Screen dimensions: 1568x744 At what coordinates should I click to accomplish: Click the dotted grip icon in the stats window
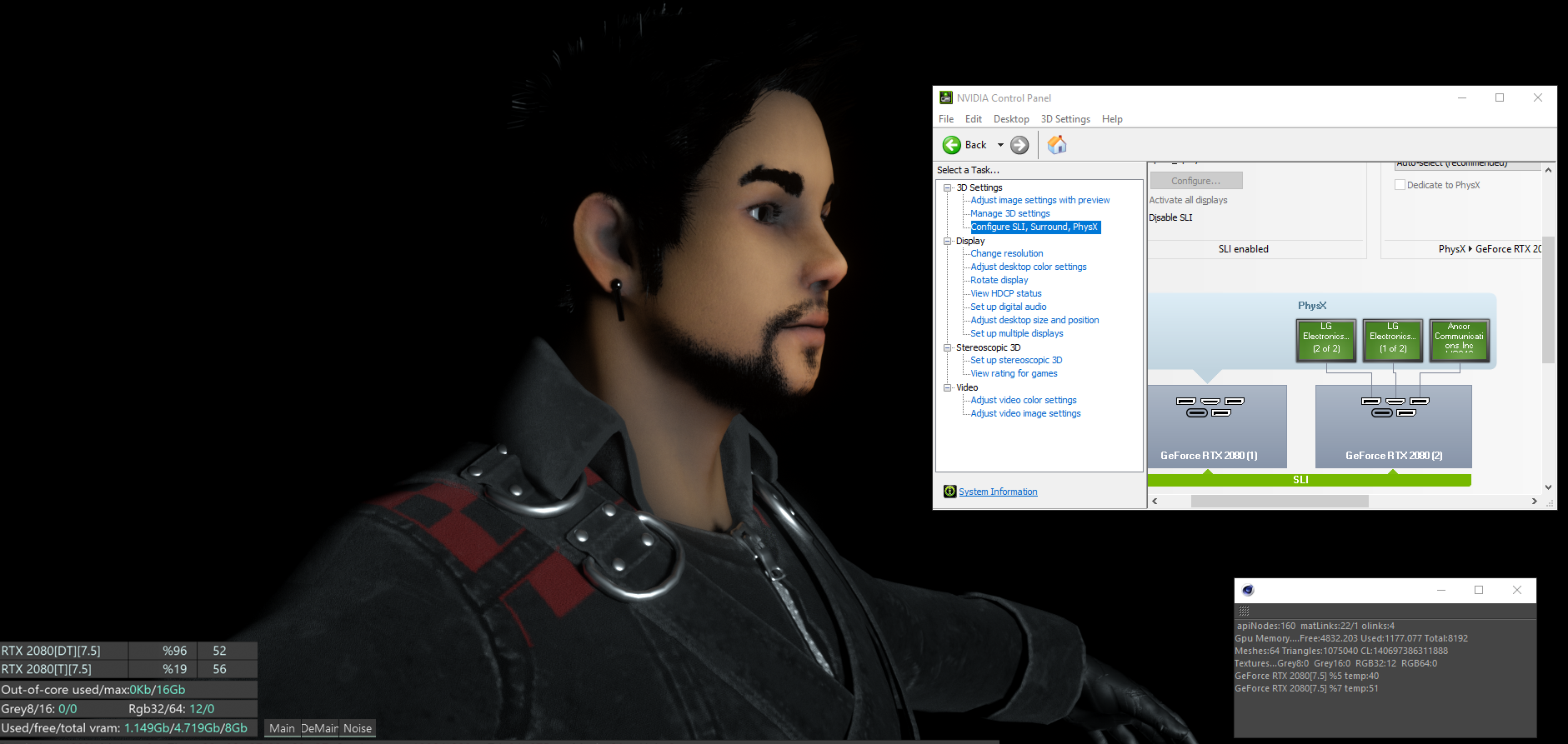(1244, 612)
